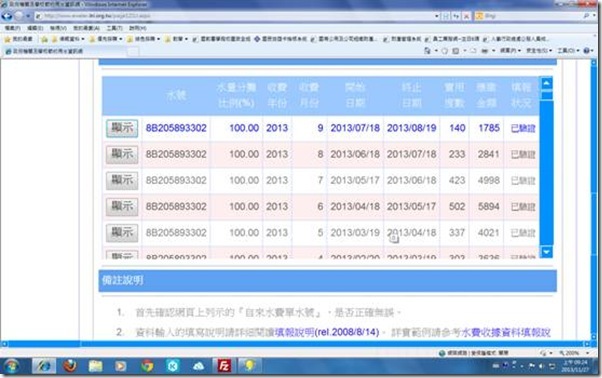Open the 水費收據資料填報說 link
The height and width of the screenshot is (378, 602).
click(x=506, y=332)
